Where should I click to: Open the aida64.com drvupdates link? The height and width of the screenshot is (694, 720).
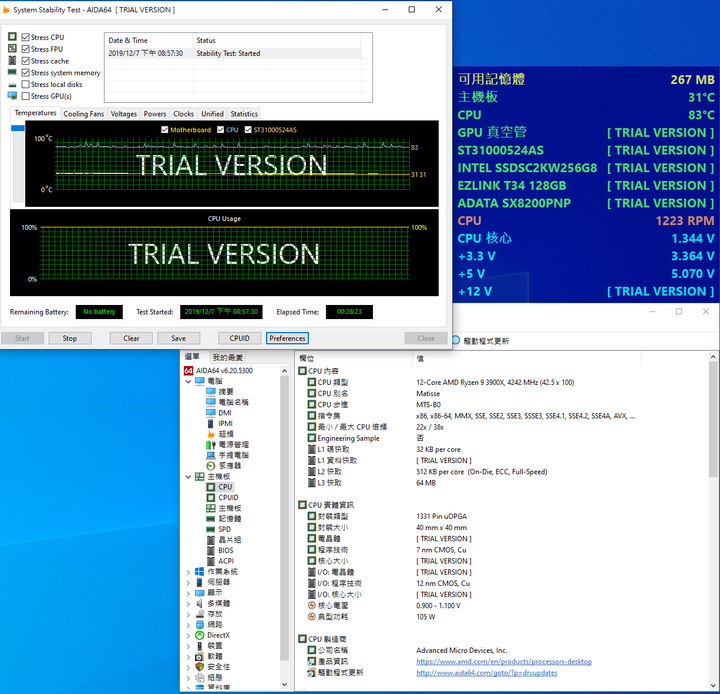tap(486, 673)
